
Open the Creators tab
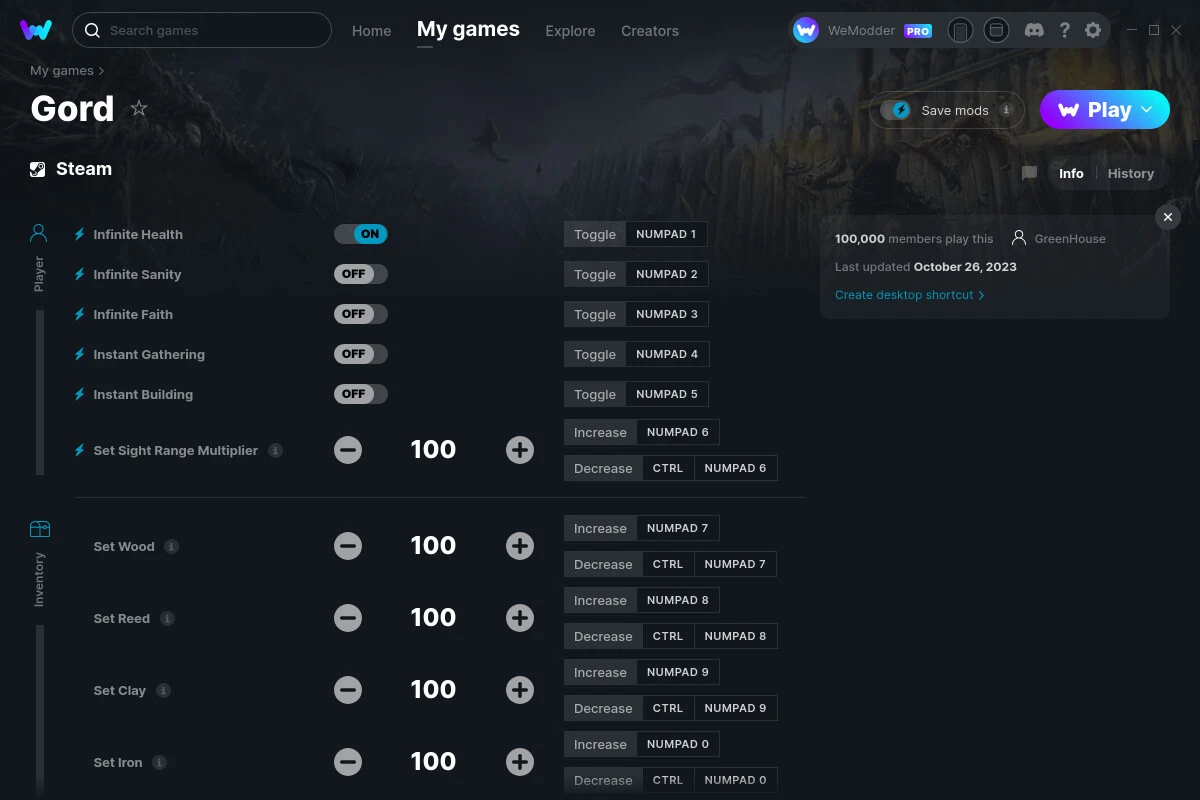click(x=650, y=31)
